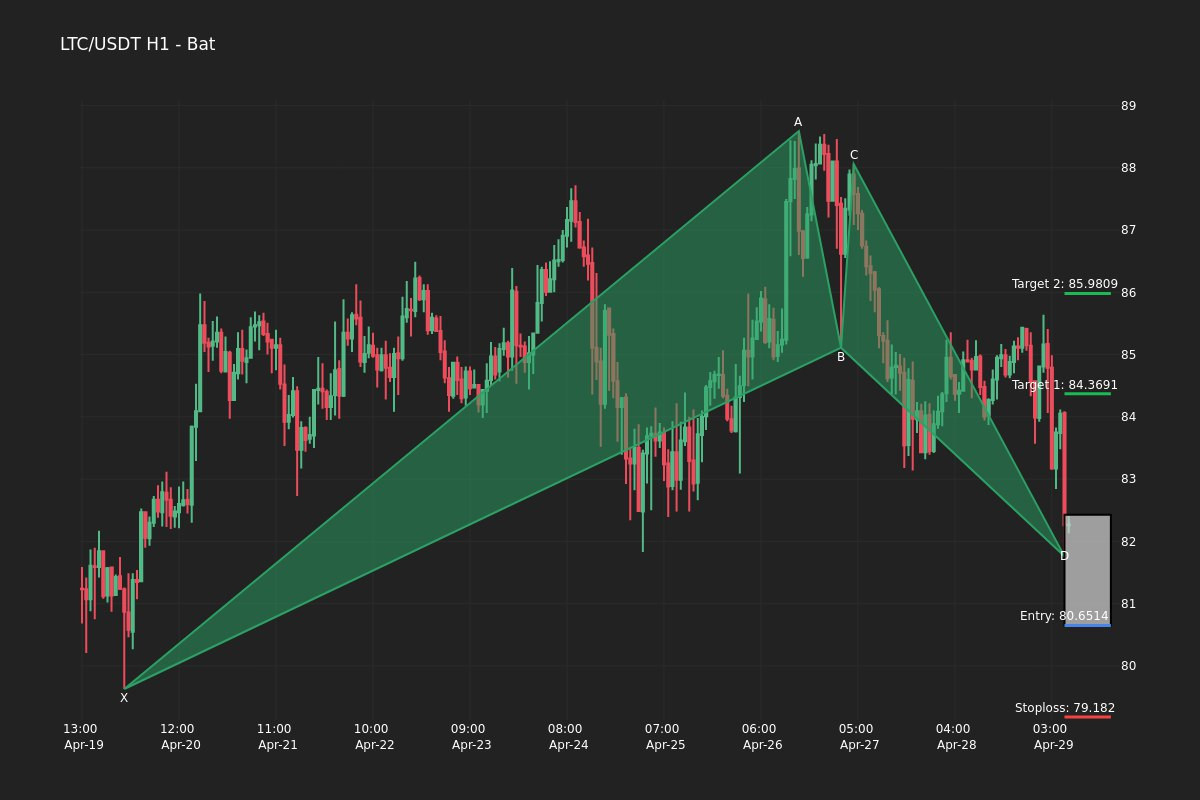Click the Entry: 80.6514 label

[x=1064, y=616]
